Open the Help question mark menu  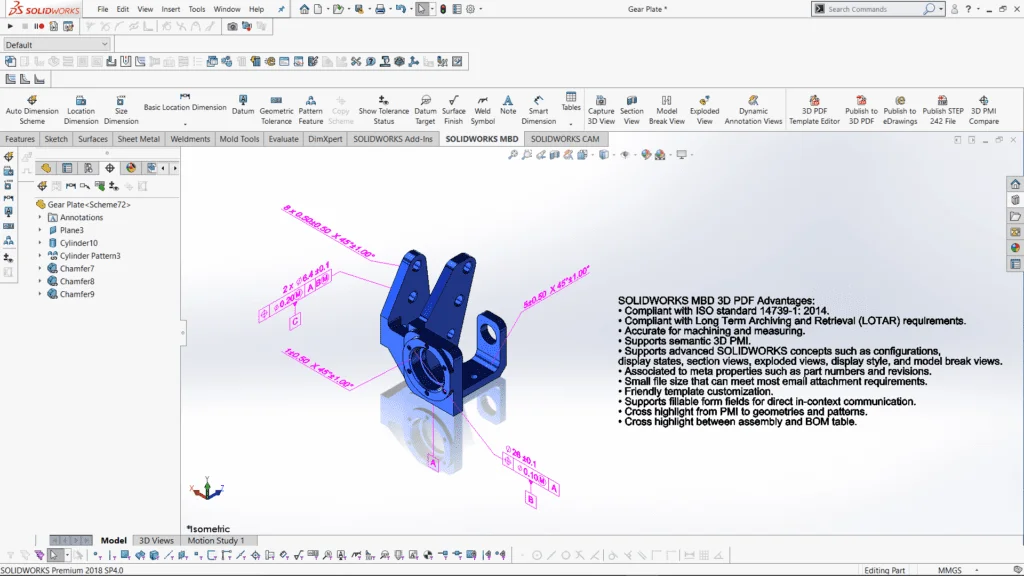point(968,9)
